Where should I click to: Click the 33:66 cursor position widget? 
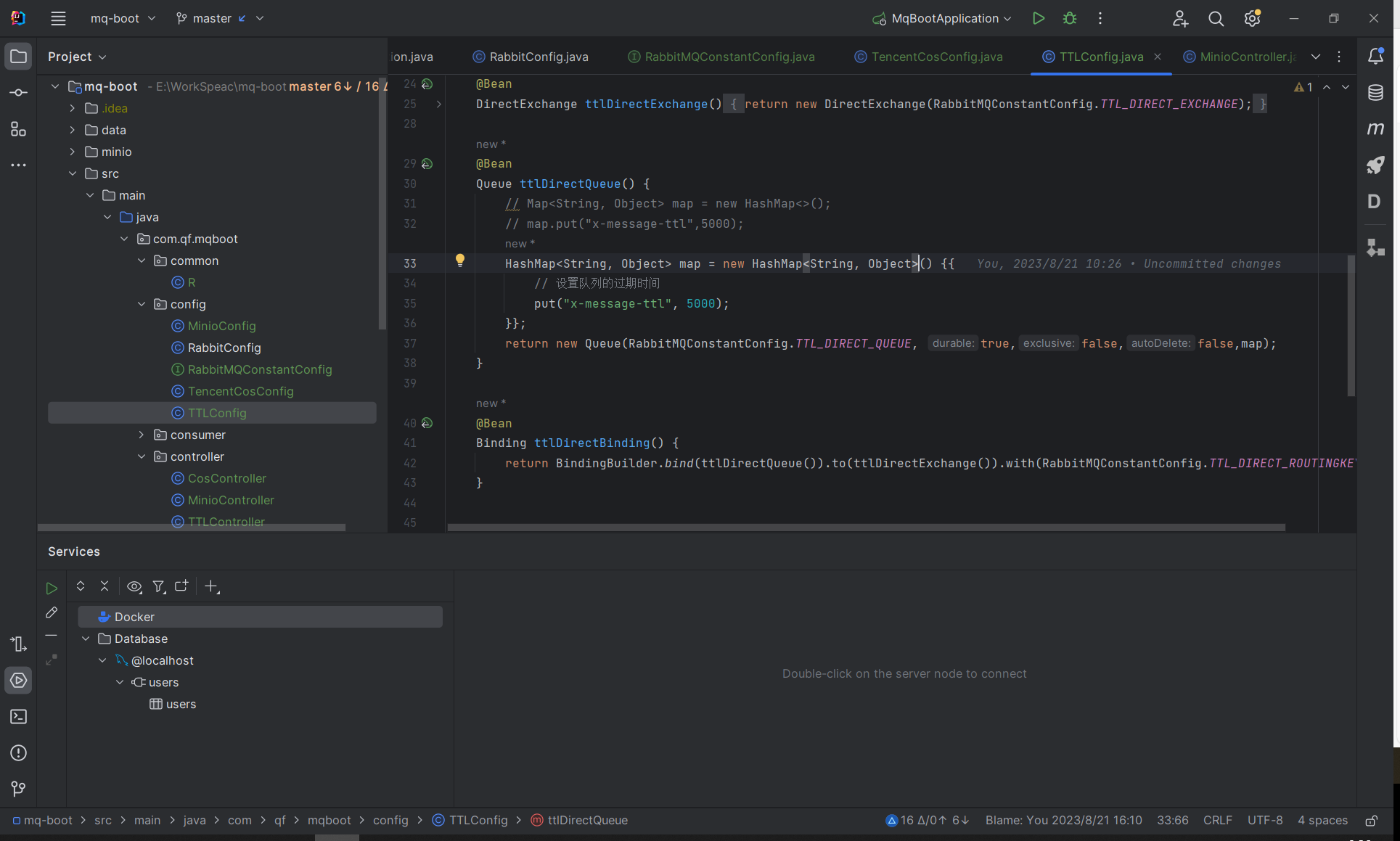(x=1173, y=821)
